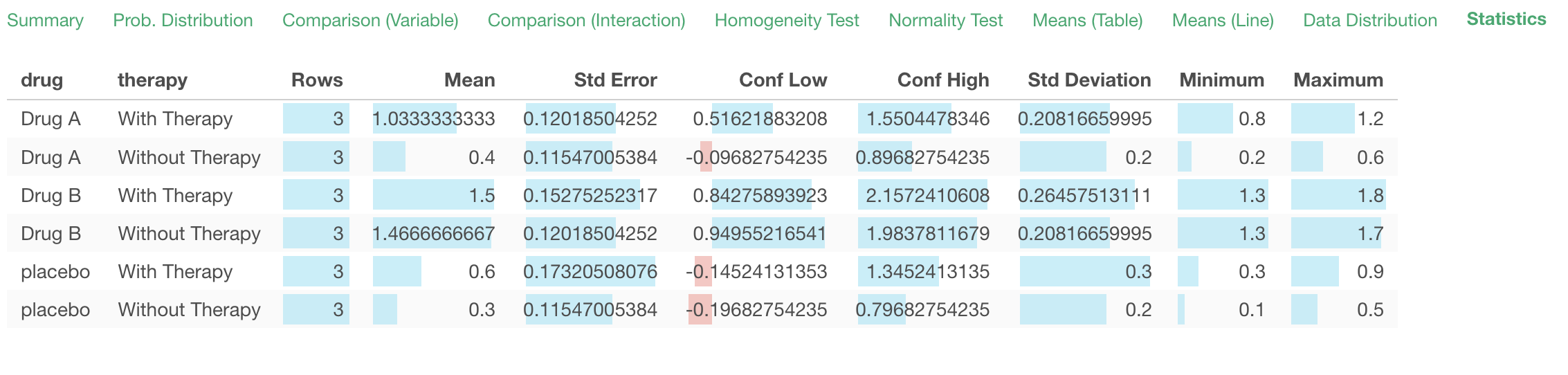The image size is (1568, 375).
Task: Click the Std Deviation column header
Action: [x=1089, y=80]
